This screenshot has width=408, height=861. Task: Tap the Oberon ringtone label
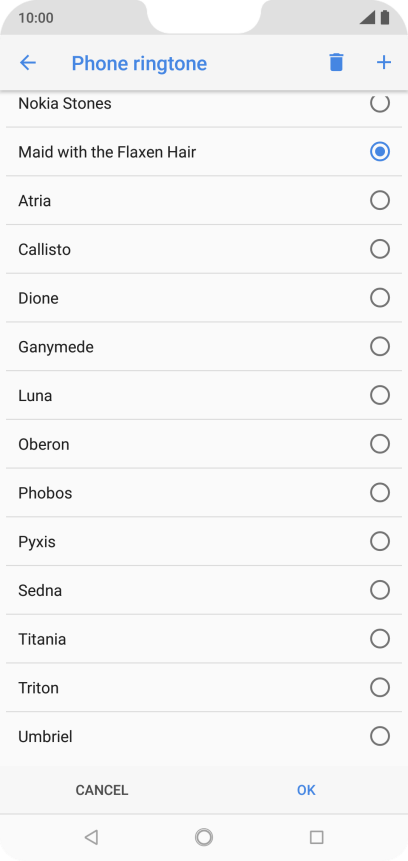pyautogui.click(x=44, y=444)
